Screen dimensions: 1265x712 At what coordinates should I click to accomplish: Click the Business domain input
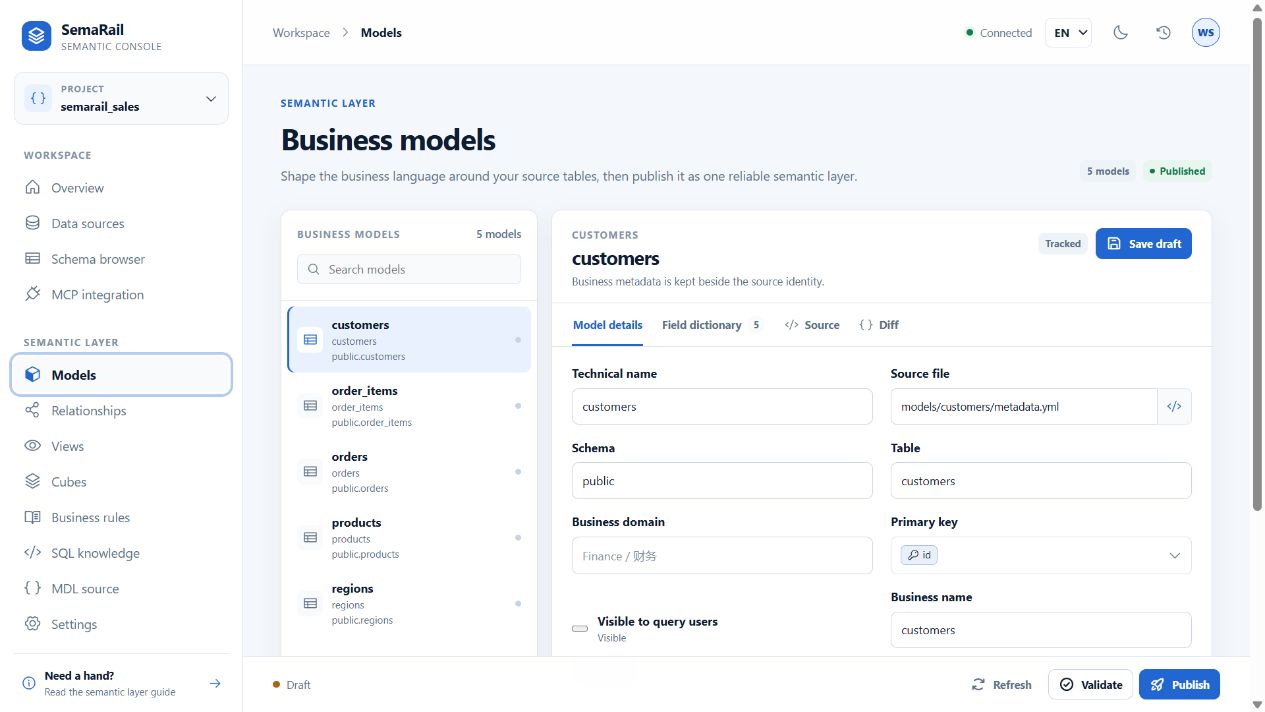(x=722, y=555)
